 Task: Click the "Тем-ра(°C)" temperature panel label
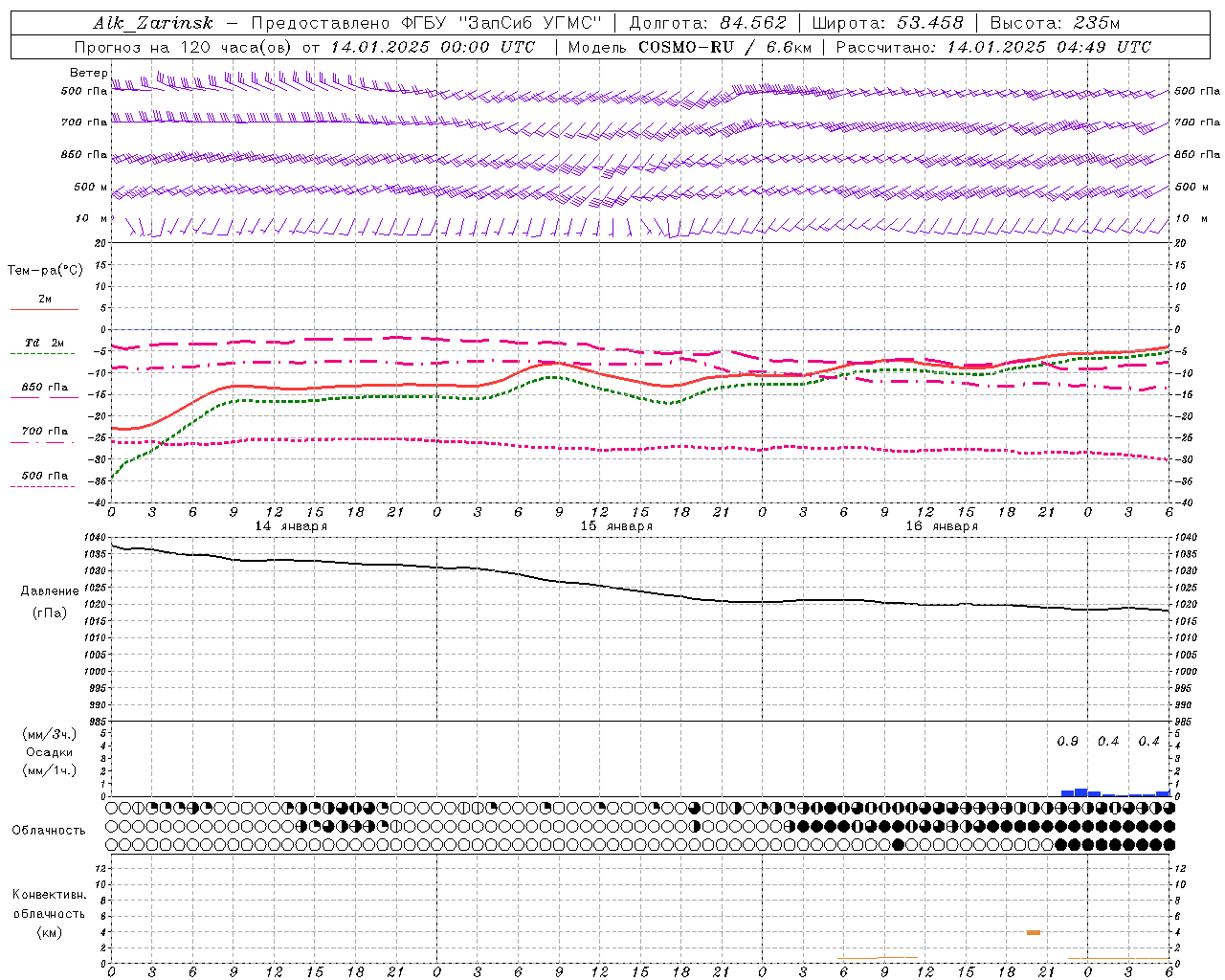click(x=45, y=271)
